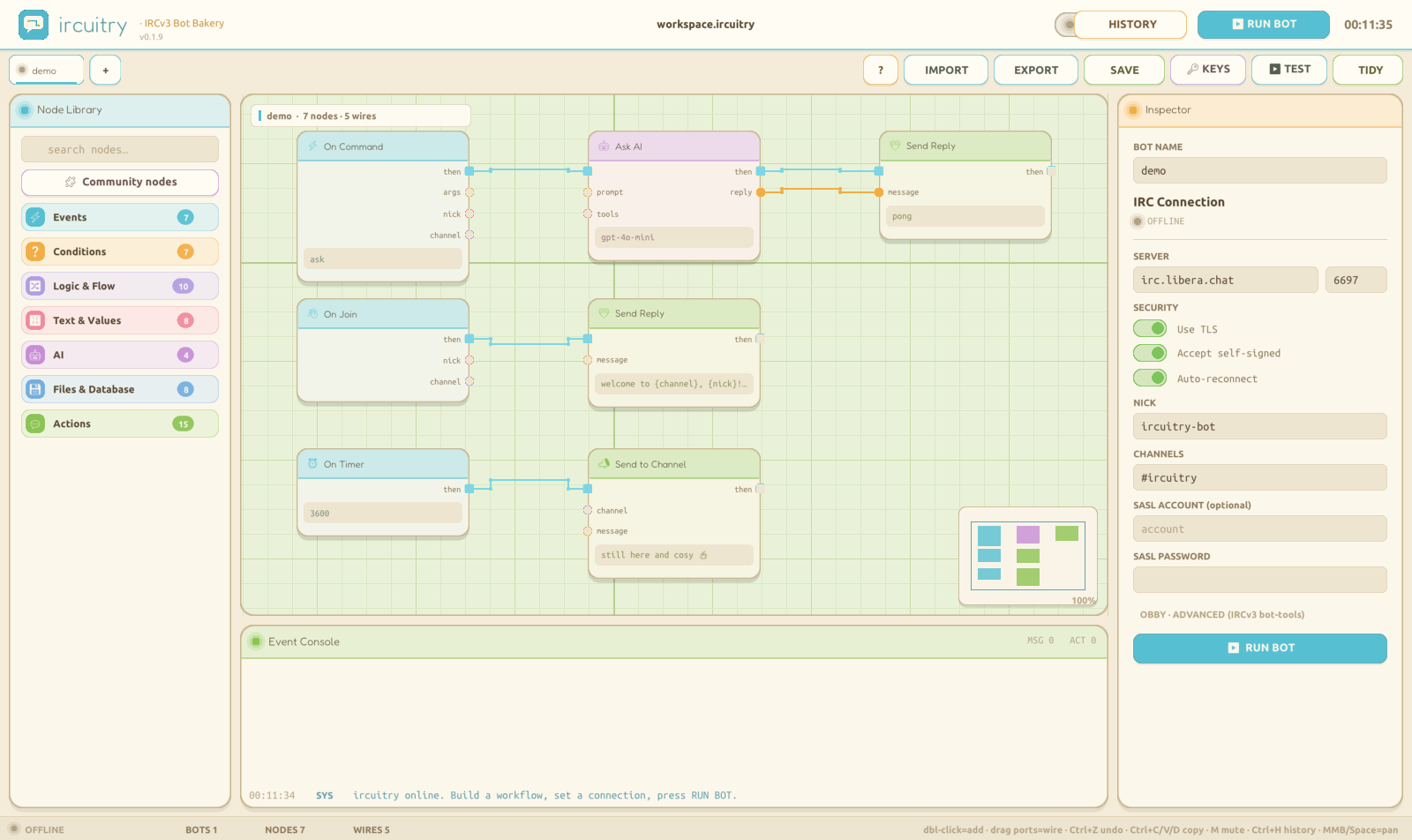The image size is (1412, 840).
Task: Expand the Conditions category
Action: tap(120, 251)
